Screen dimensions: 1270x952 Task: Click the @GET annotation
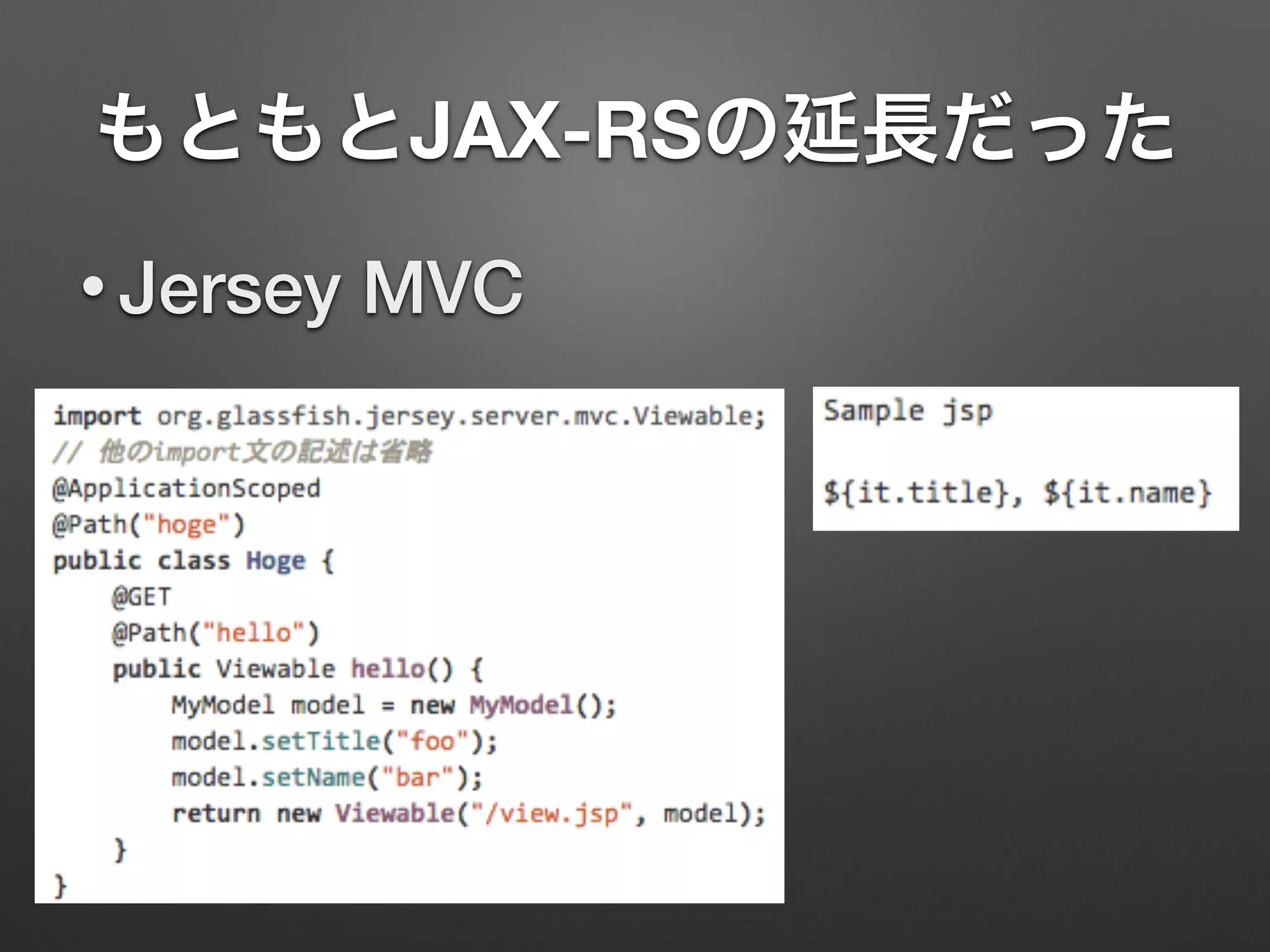[x=141, y=597]
